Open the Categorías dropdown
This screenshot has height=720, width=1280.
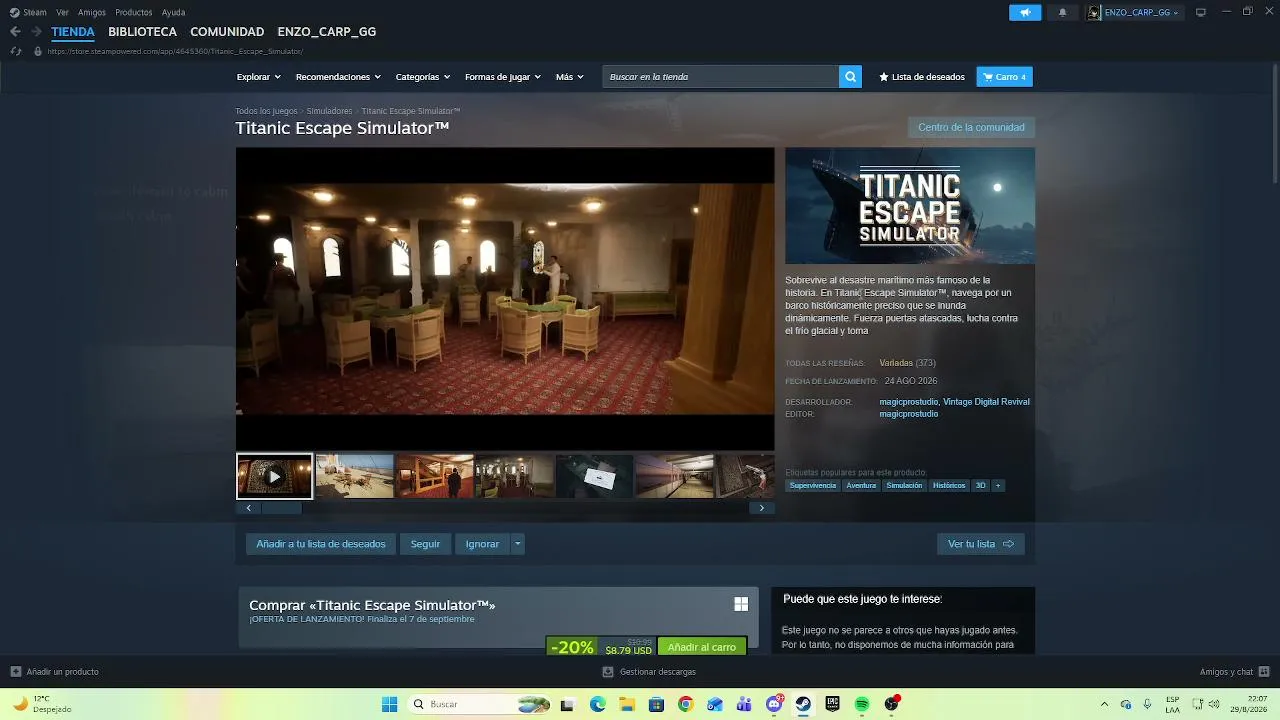pyautogui.click(x=422, y=77)
